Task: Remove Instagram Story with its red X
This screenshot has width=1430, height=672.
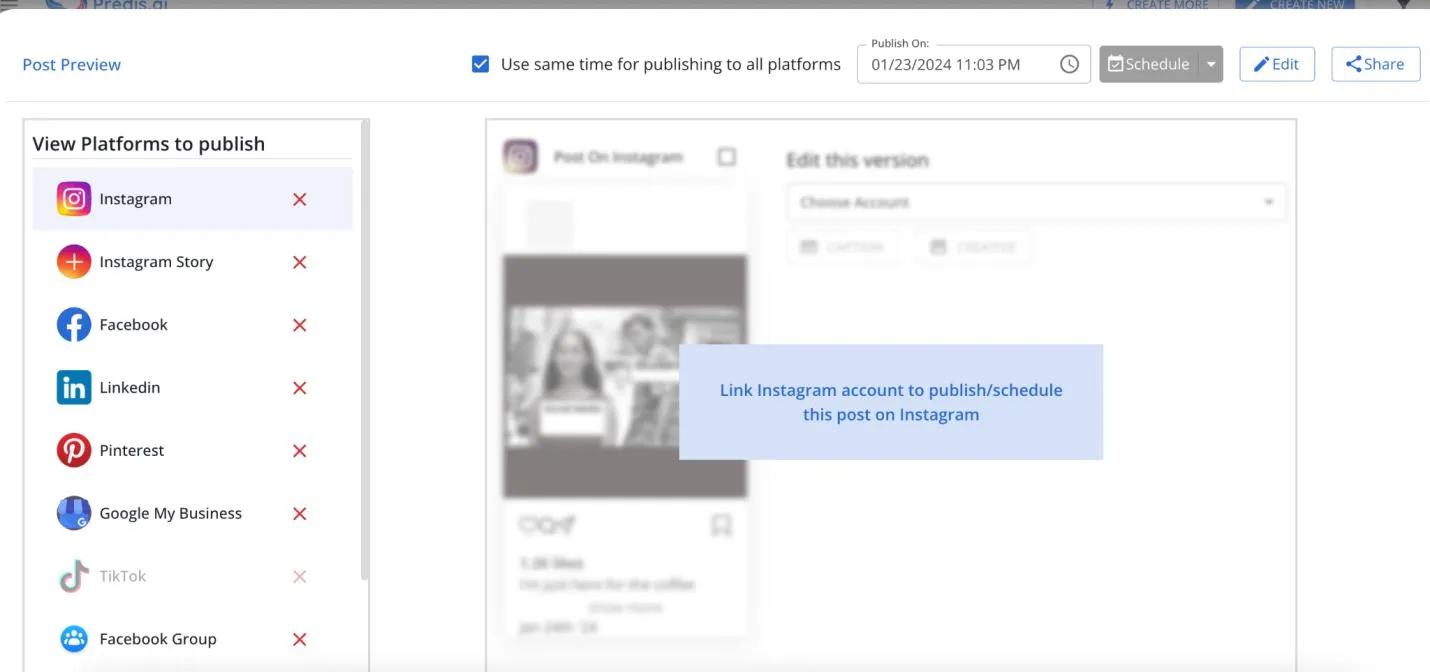Action: [x=299, y=263]
